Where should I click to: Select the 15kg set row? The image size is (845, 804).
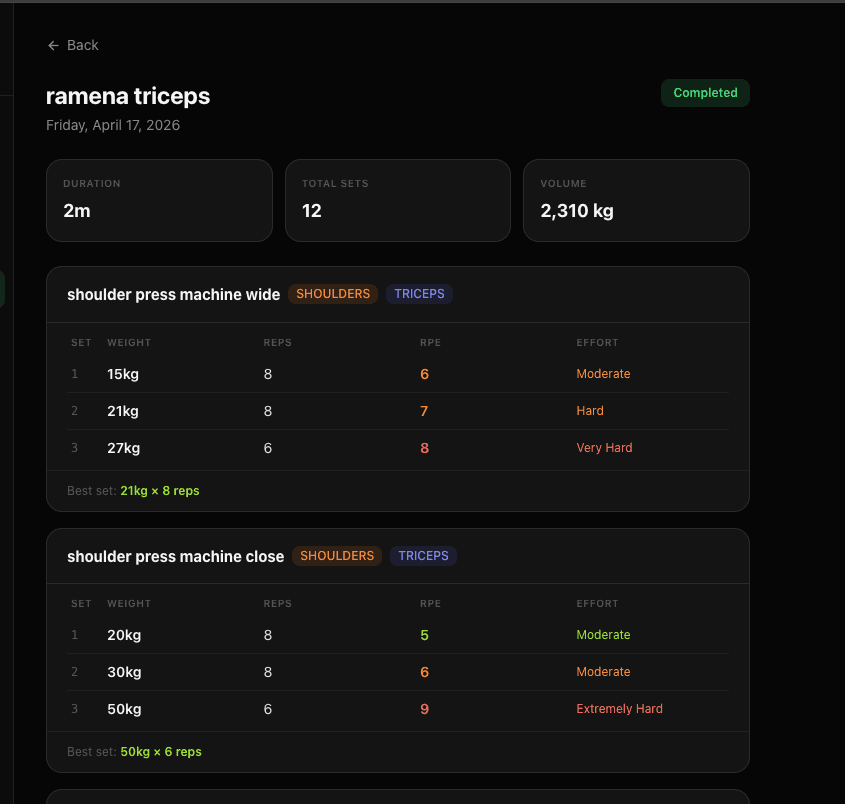tap(397, 374)
